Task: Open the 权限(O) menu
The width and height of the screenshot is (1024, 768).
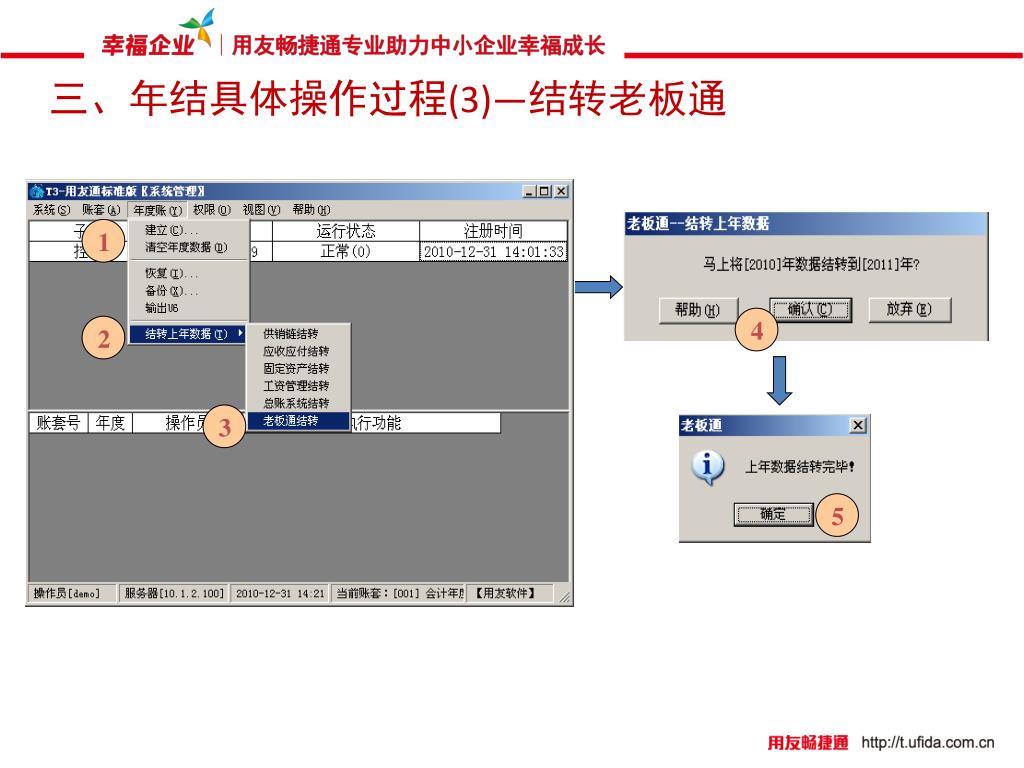Action: coord(212,210)
